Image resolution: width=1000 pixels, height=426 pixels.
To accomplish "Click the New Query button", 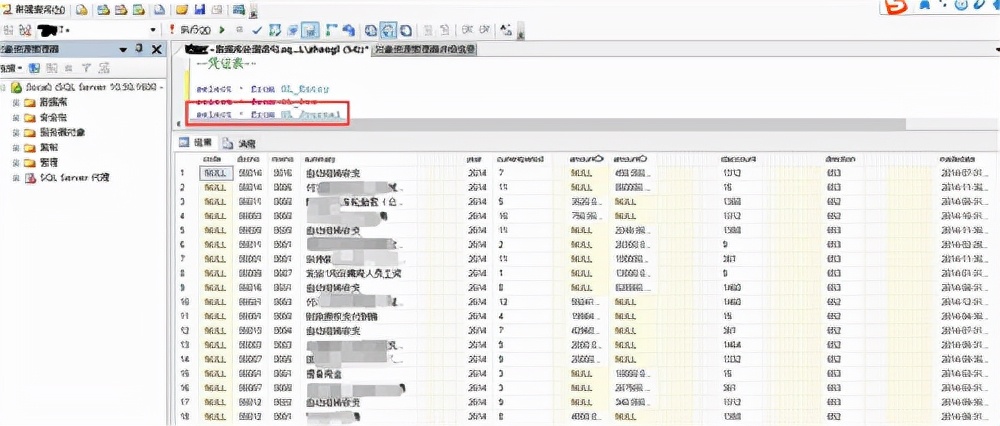I will coord(34,10).
